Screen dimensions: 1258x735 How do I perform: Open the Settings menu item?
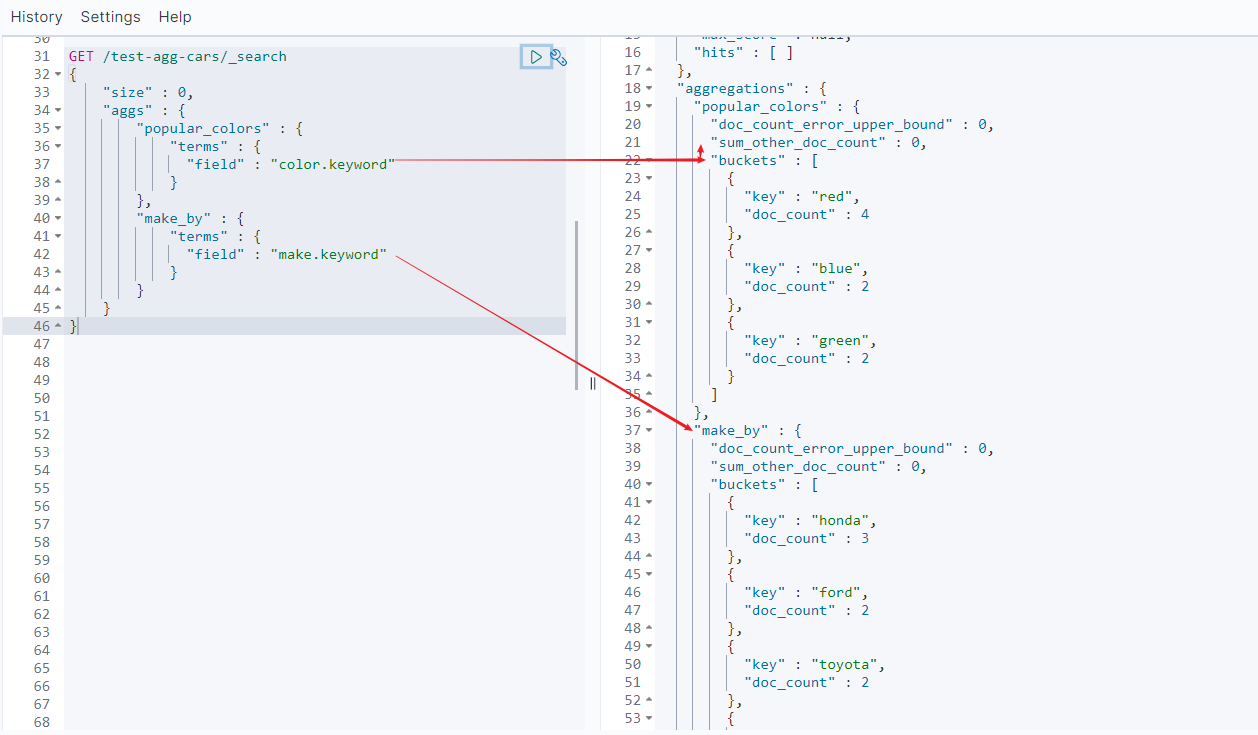(x=110, y=17)
